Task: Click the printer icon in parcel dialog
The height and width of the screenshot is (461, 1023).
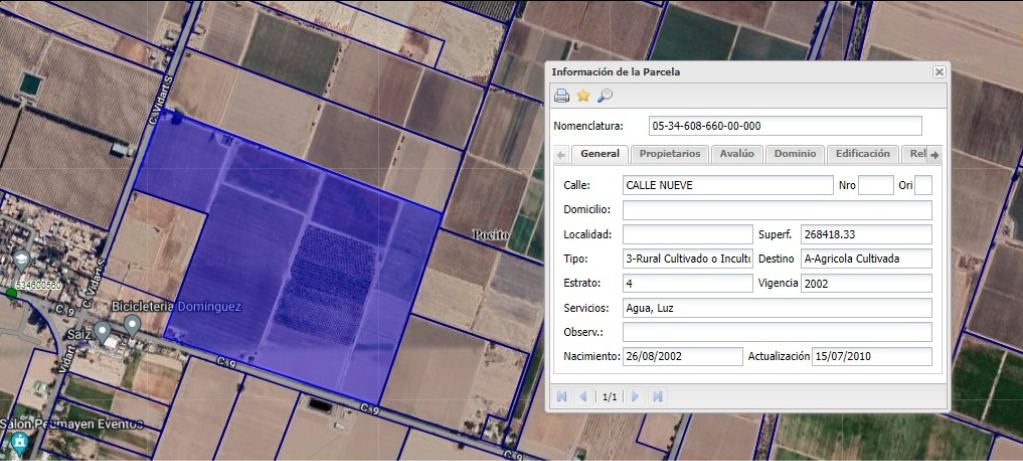Action: pos(561,96)
